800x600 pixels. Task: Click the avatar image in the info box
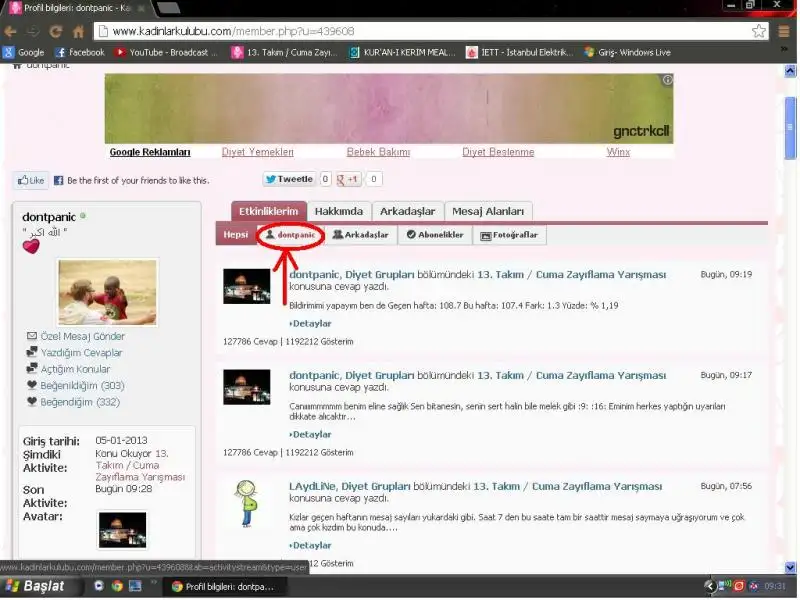pyautogui.click(x=122, y=531)
